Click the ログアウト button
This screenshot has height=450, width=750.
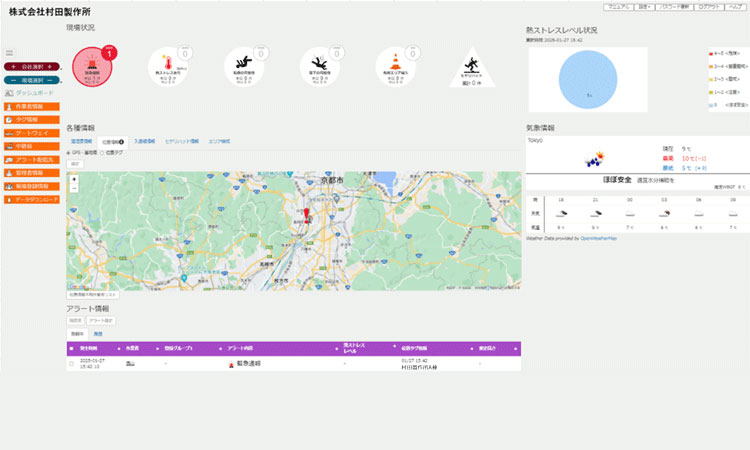click(708, 7)
